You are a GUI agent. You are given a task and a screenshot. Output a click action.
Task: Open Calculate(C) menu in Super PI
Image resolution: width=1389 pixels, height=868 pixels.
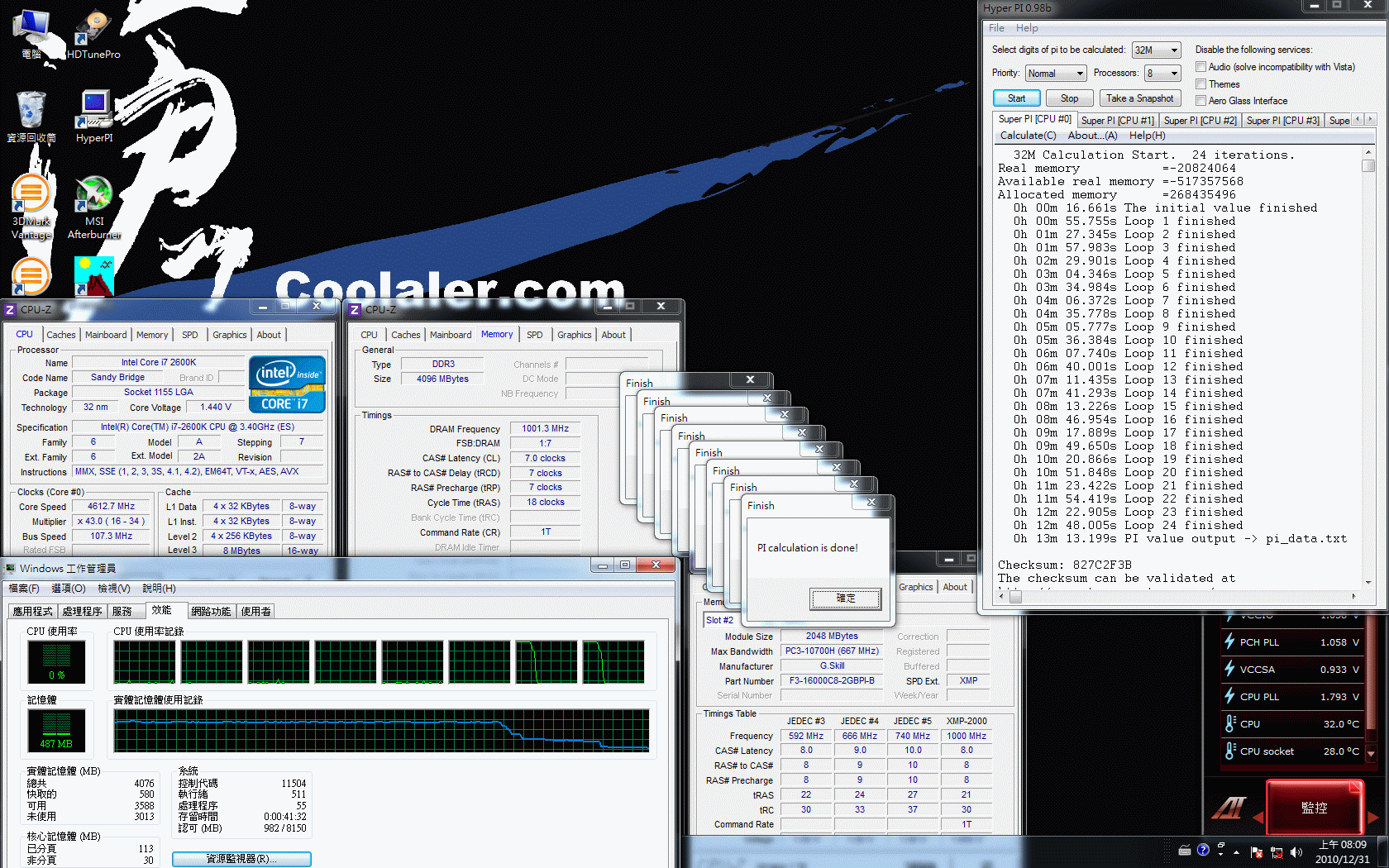pos(1028,136)
